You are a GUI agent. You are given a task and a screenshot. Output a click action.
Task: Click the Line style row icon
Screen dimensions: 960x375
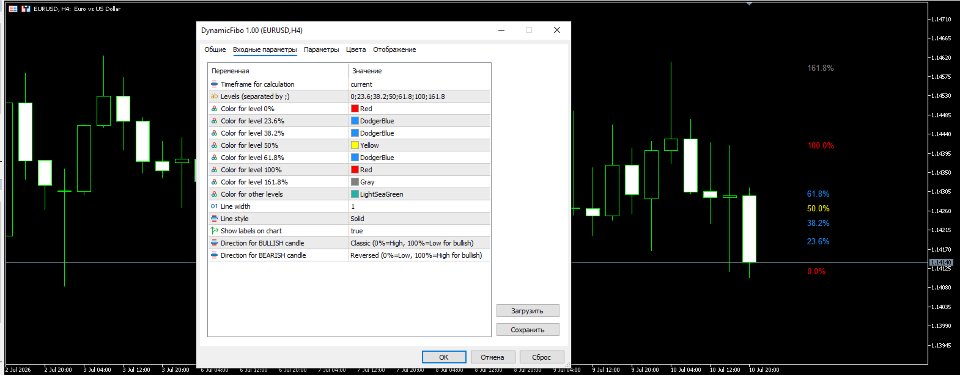click(214, 219)
